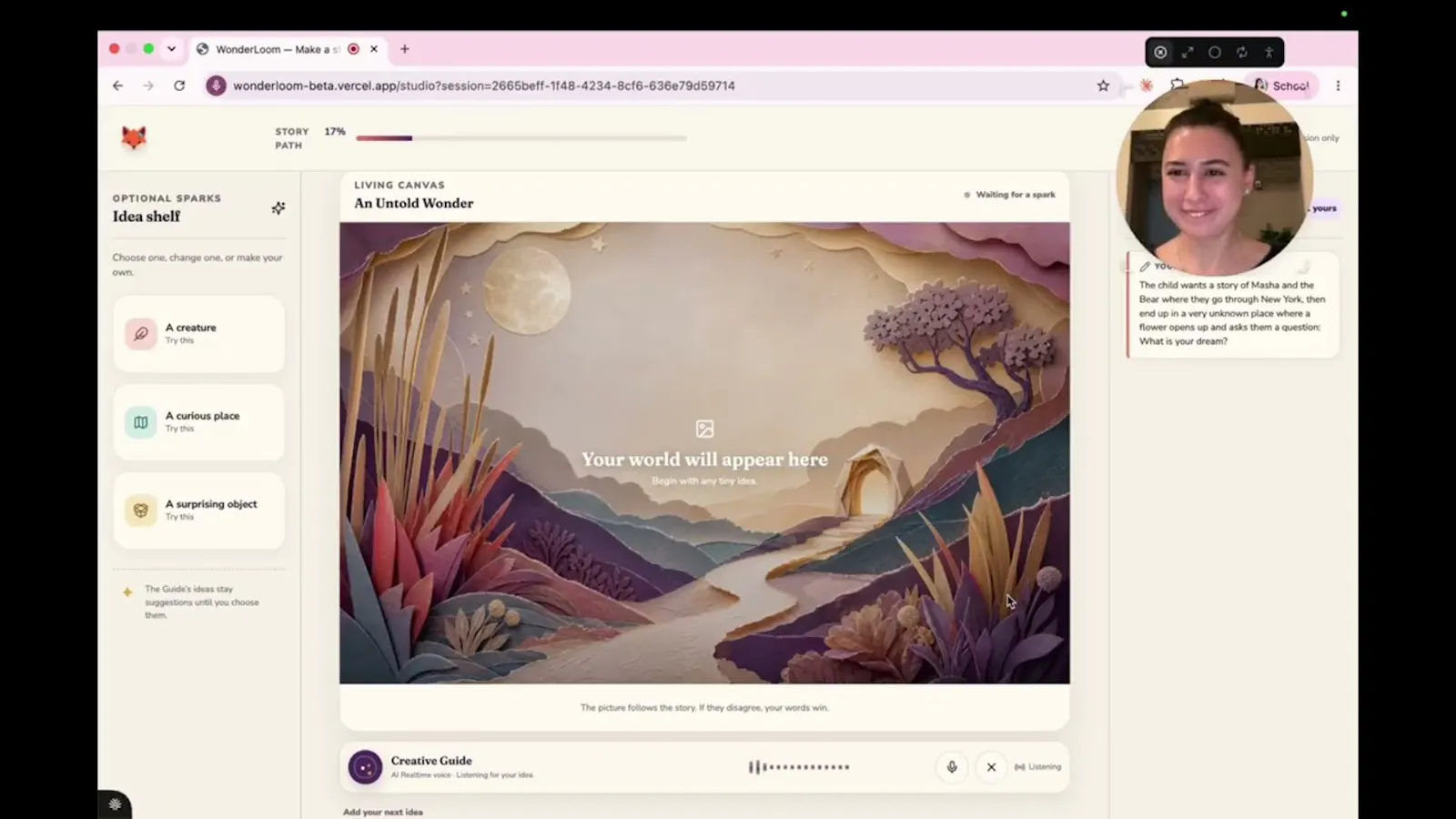Bookmark this page with the star icon
The width and height of the screenshot is (1456, 819).
tap(1103, 86)
